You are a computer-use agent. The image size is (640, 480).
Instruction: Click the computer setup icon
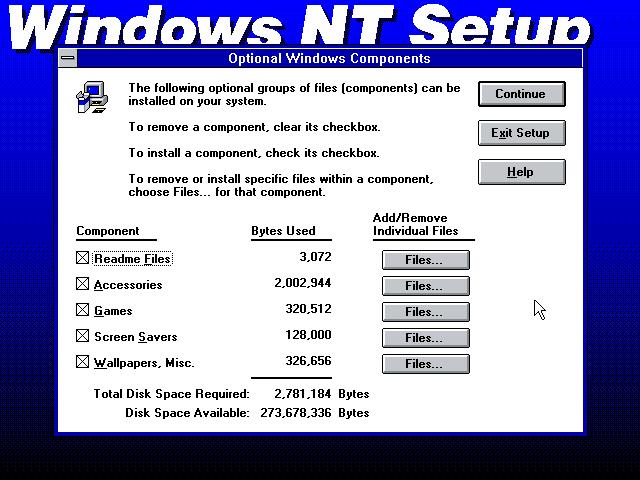[x=92, y=97]
